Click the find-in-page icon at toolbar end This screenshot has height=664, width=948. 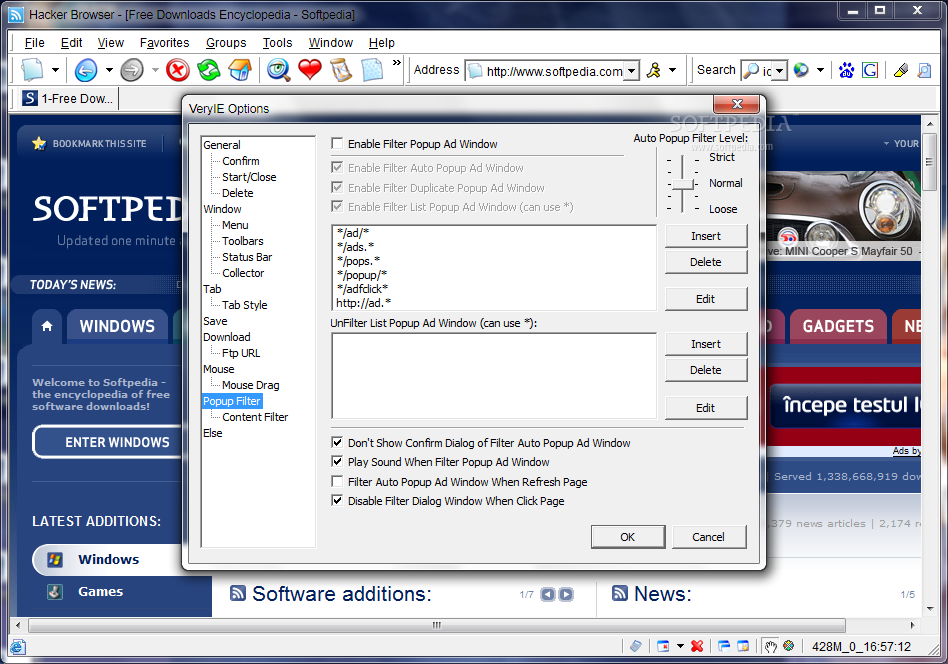pos(924,71)
